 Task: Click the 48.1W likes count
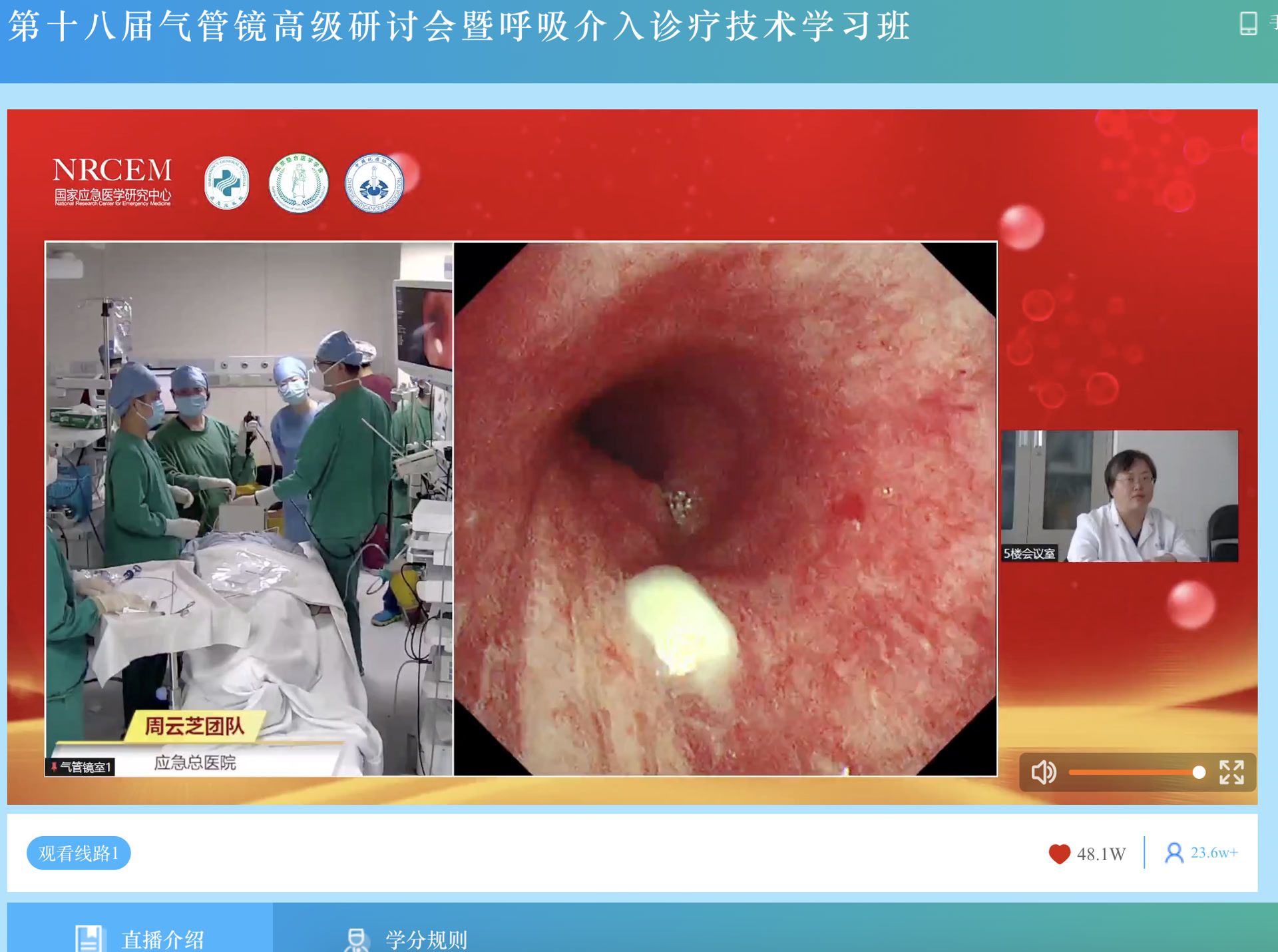click(1101, 854)
